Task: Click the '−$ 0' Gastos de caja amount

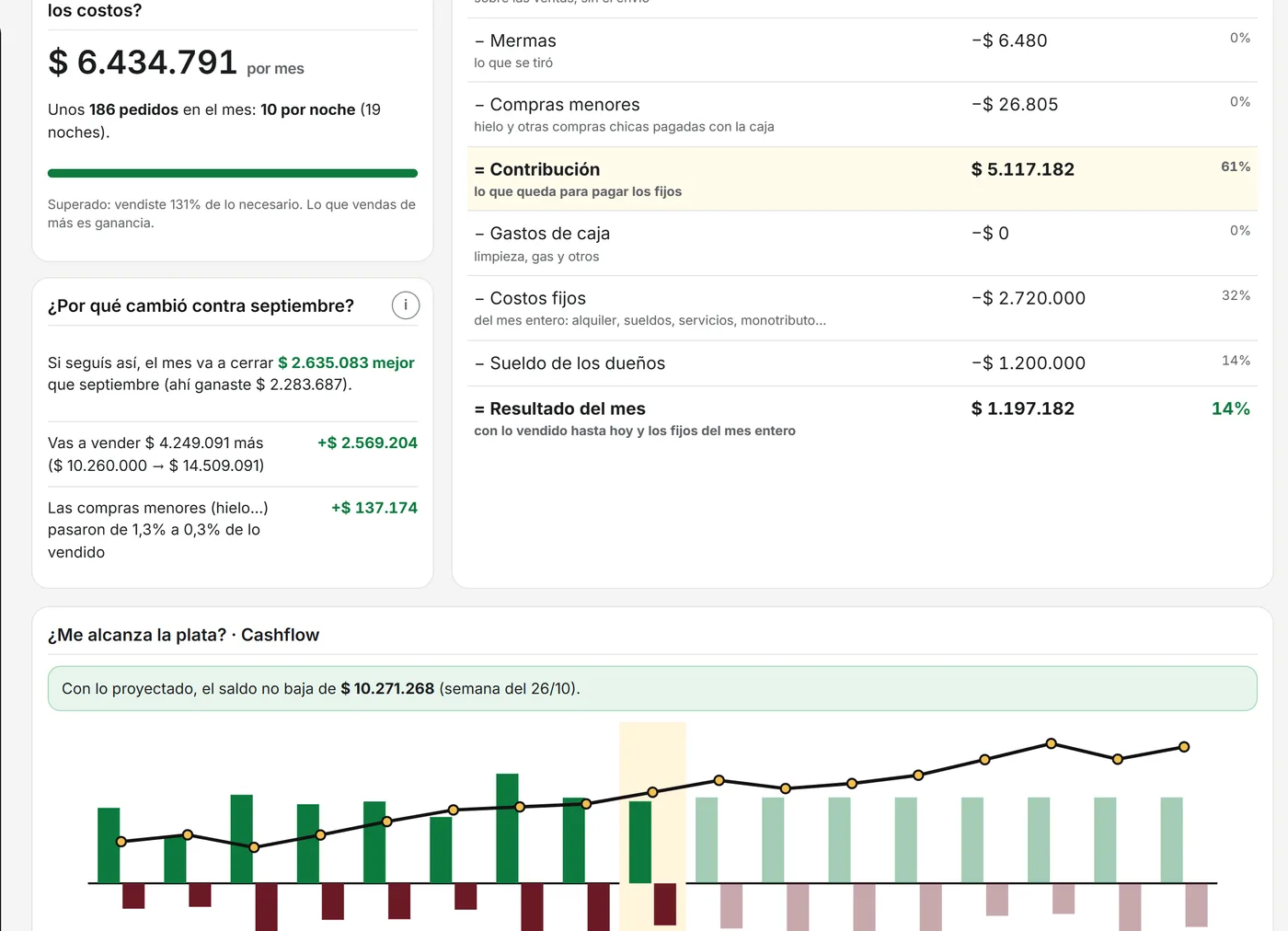Action: [x=990, y=234]
